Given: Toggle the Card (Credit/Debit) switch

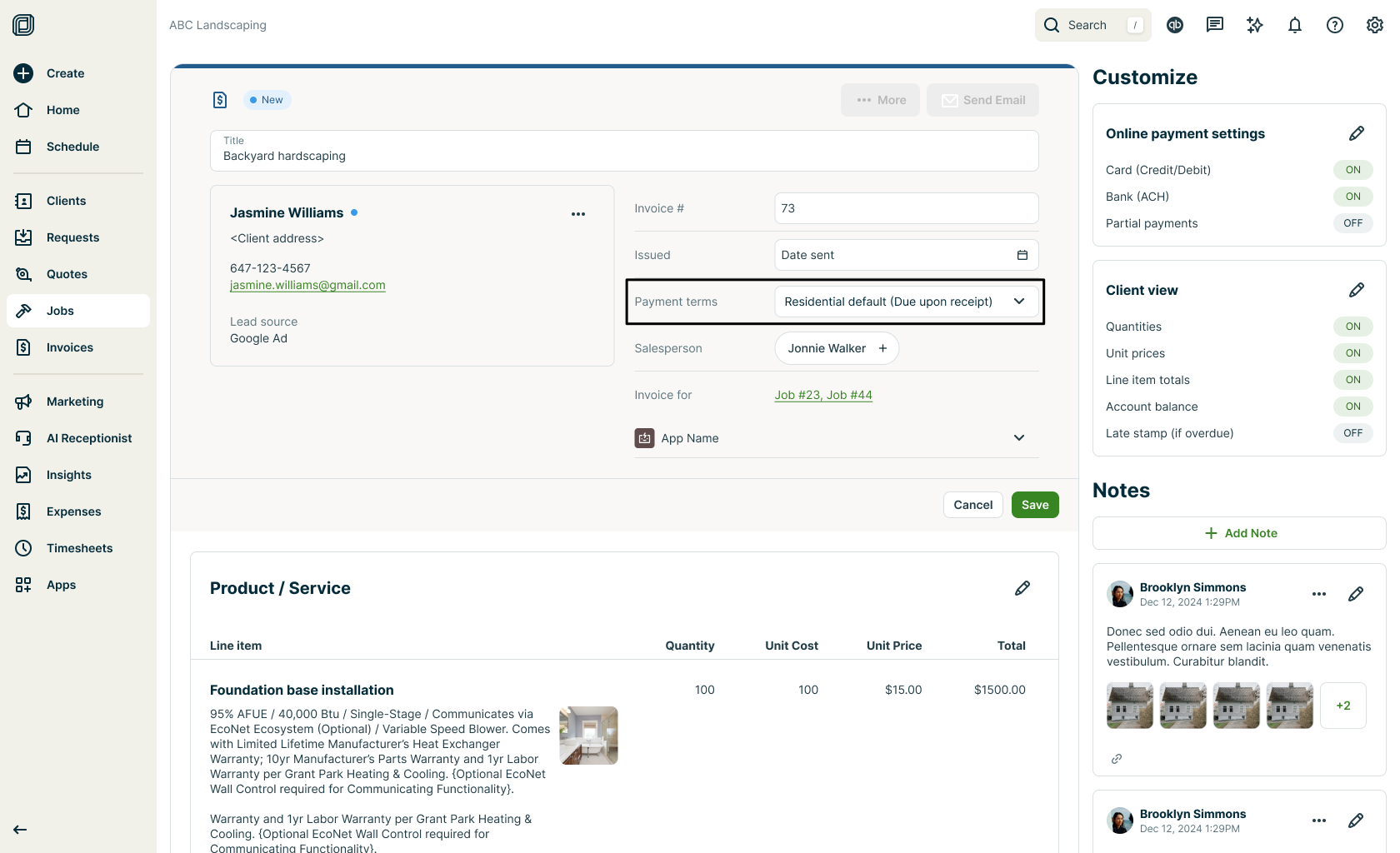Looking at the screenshot, I should point(1352,170).
